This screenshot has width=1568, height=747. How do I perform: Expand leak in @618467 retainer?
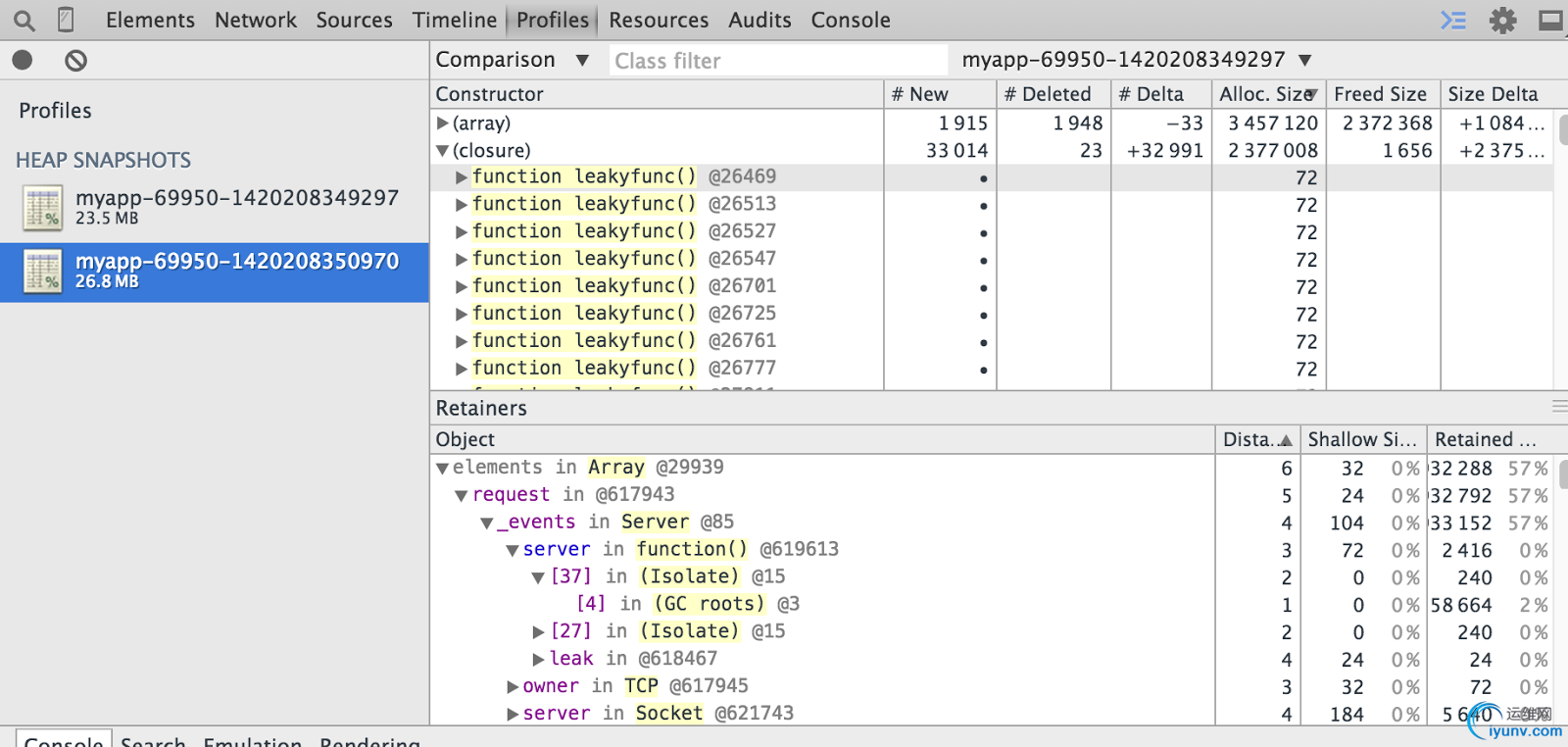tap(538, 660)
